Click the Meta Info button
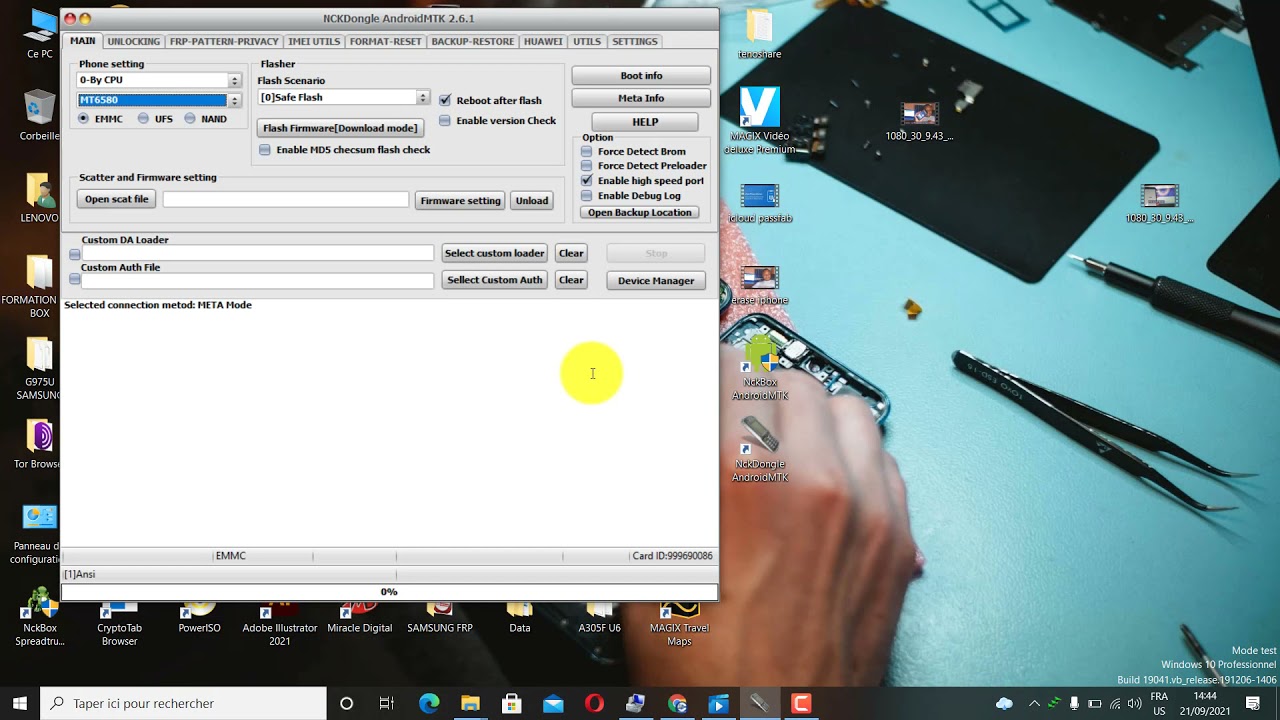Viewport: 1280px width, 720px height. tap(641, 98)
